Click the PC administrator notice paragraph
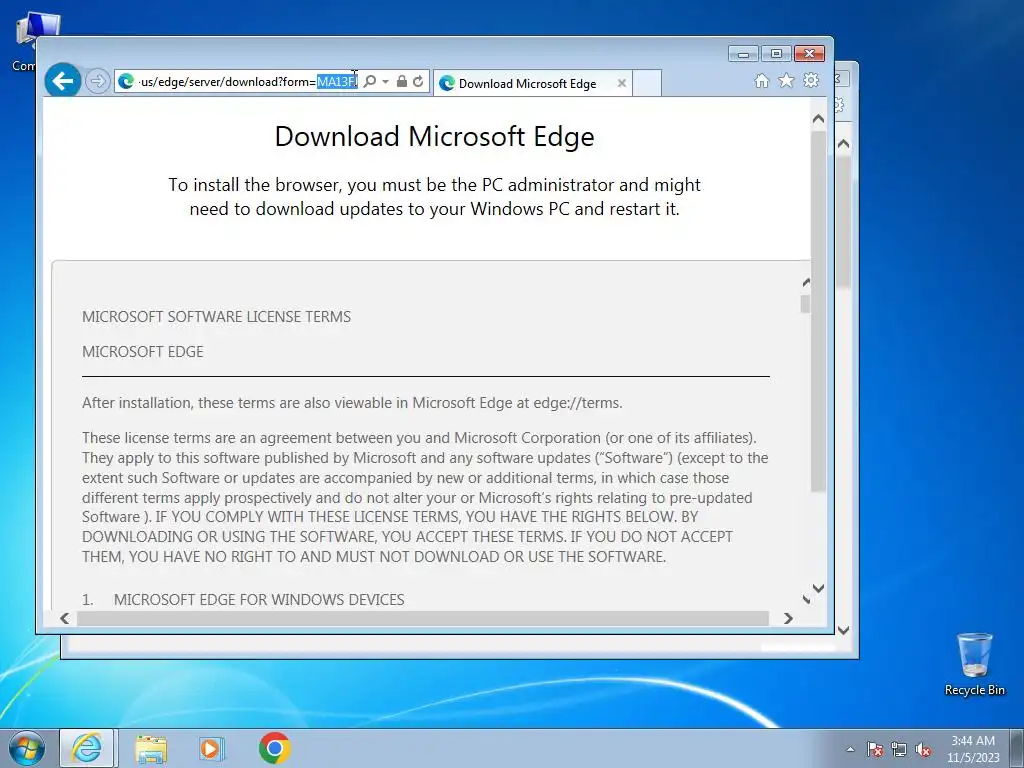This screenshot has height=768, width=1024. point(434,197)
